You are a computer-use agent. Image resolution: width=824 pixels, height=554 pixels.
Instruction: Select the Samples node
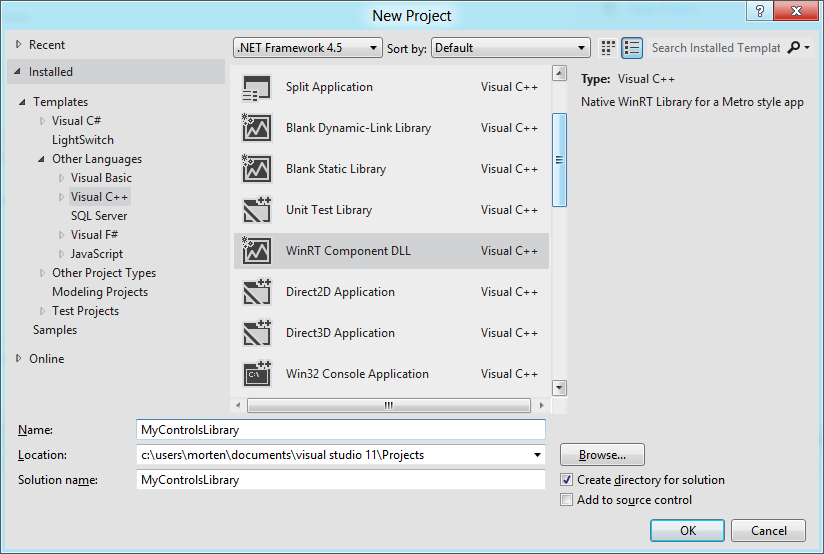(55, 330)
